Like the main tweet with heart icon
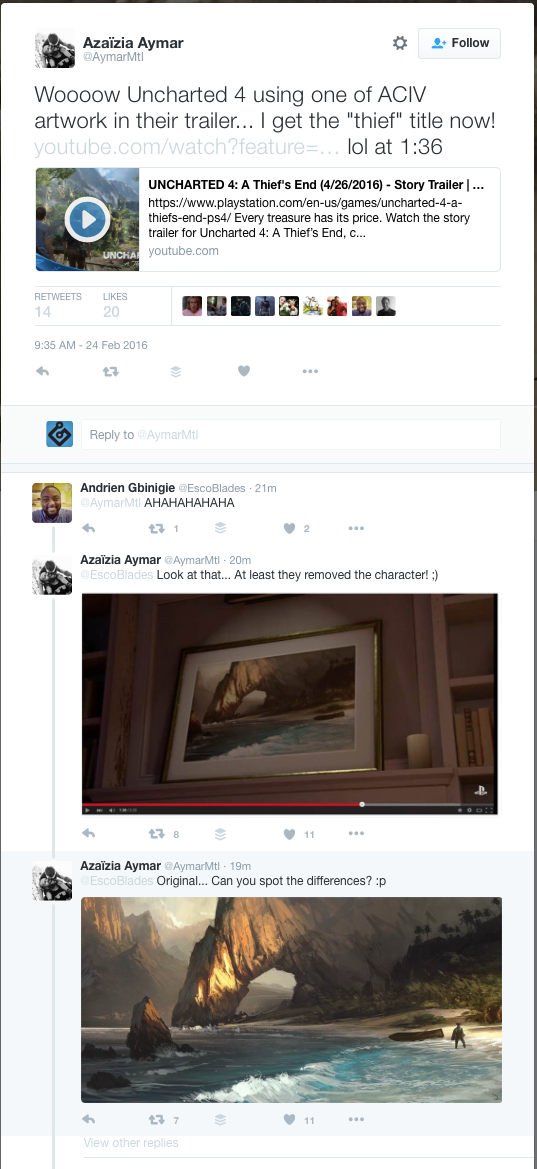The image size is (537, 1169). (x=244, y=371)
